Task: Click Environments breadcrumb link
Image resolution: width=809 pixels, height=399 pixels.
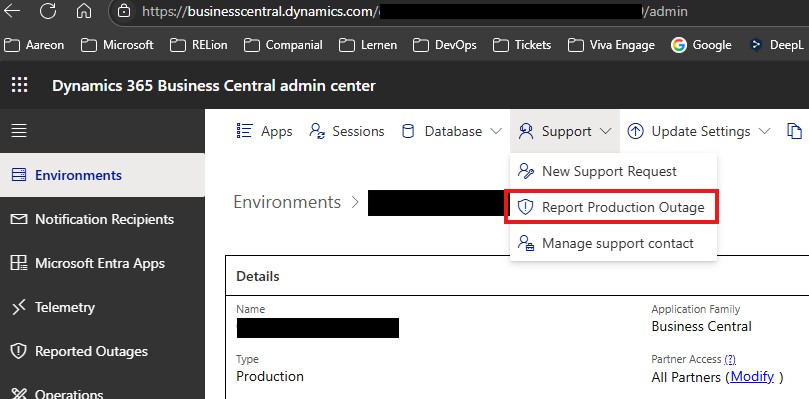Action: pos(287,202)
